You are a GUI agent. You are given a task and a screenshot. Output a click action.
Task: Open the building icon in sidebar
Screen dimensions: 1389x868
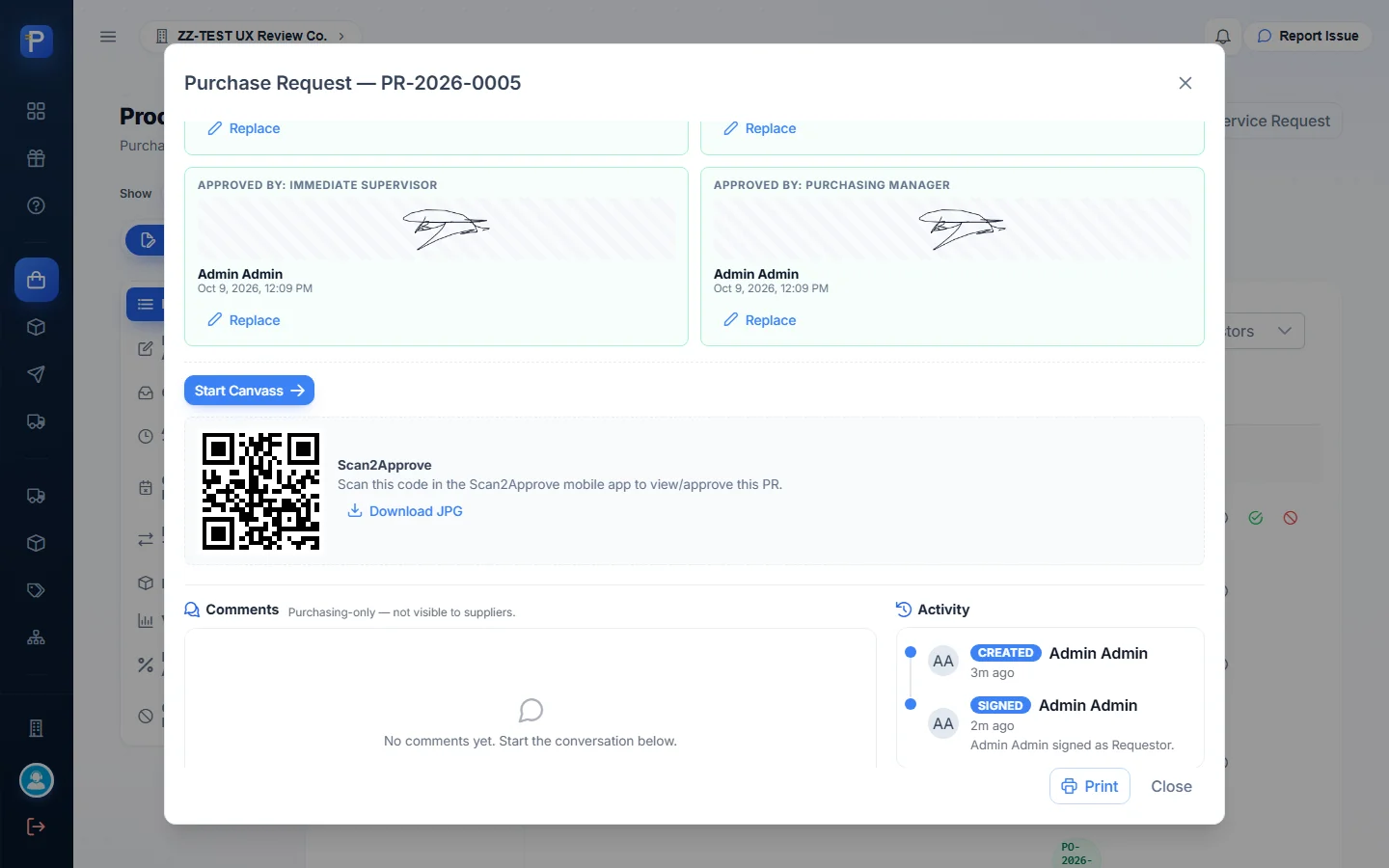(36, 728)
